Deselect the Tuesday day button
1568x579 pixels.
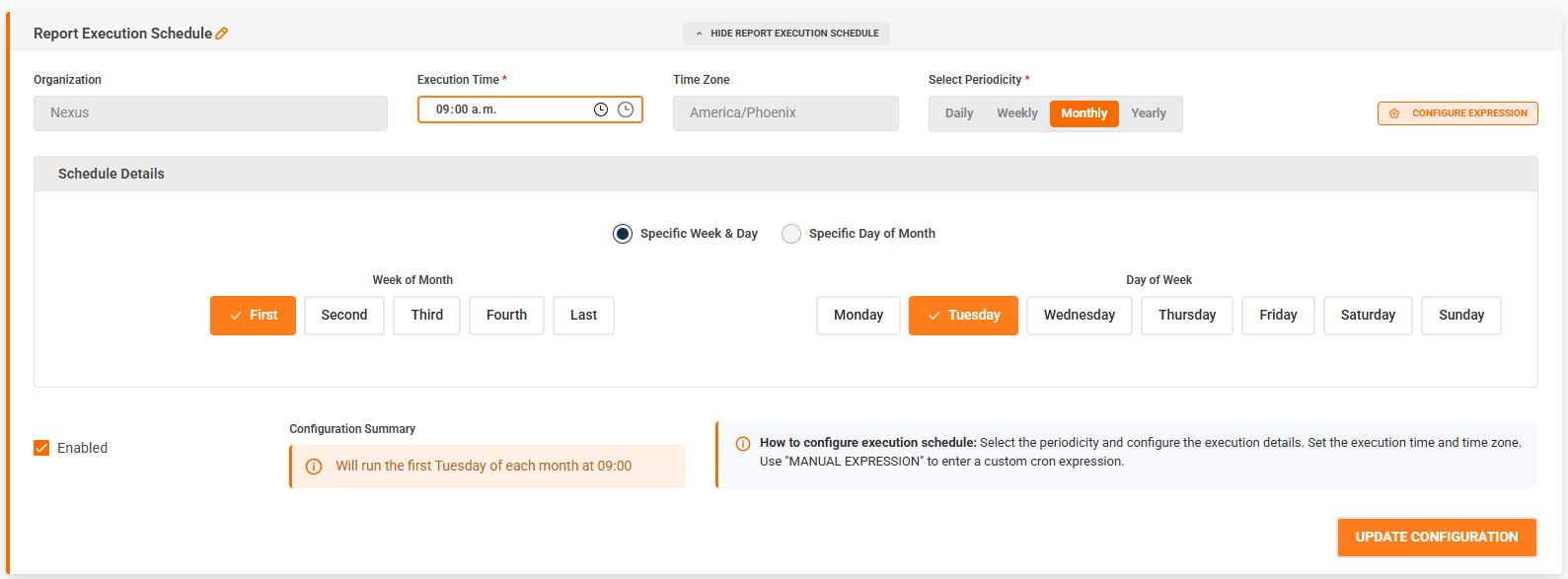(x=963, y=316)
